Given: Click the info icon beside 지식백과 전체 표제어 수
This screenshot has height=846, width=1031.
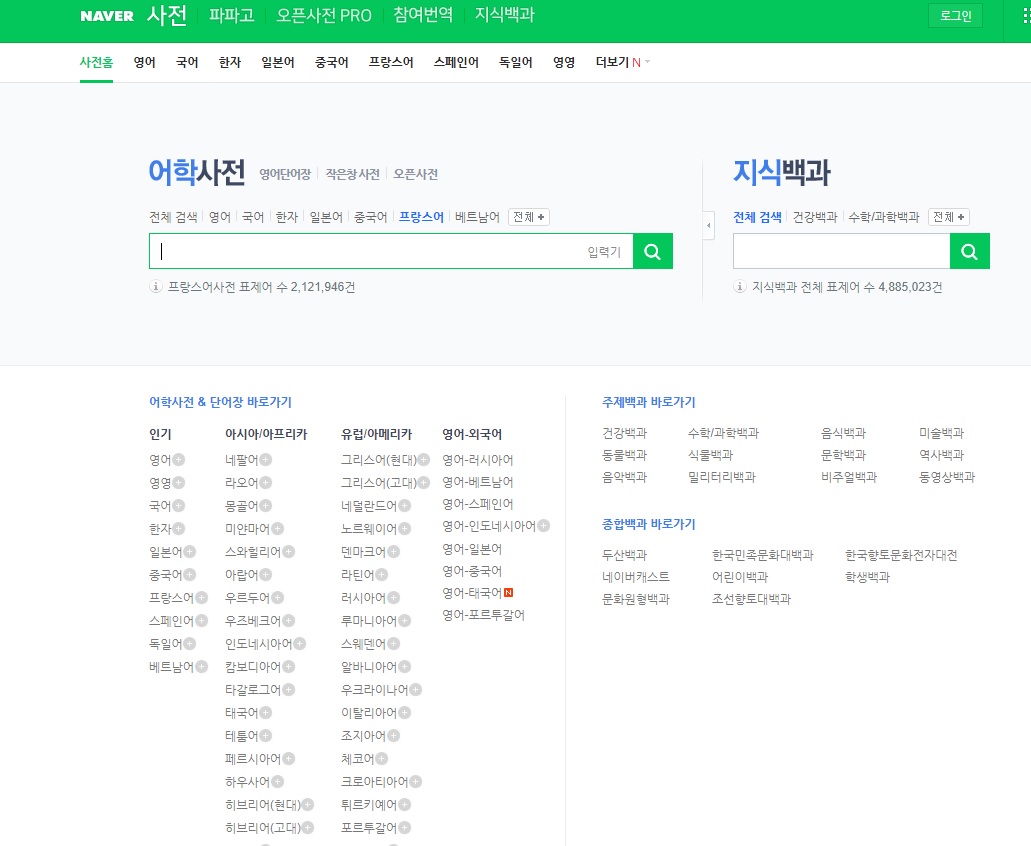Looking at the screenshot, I should click(x=740, y=287).
